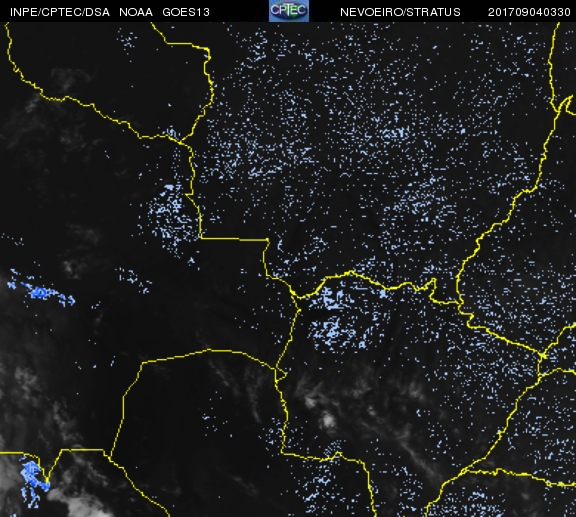Click the 201709040330 timestamp

529,12
